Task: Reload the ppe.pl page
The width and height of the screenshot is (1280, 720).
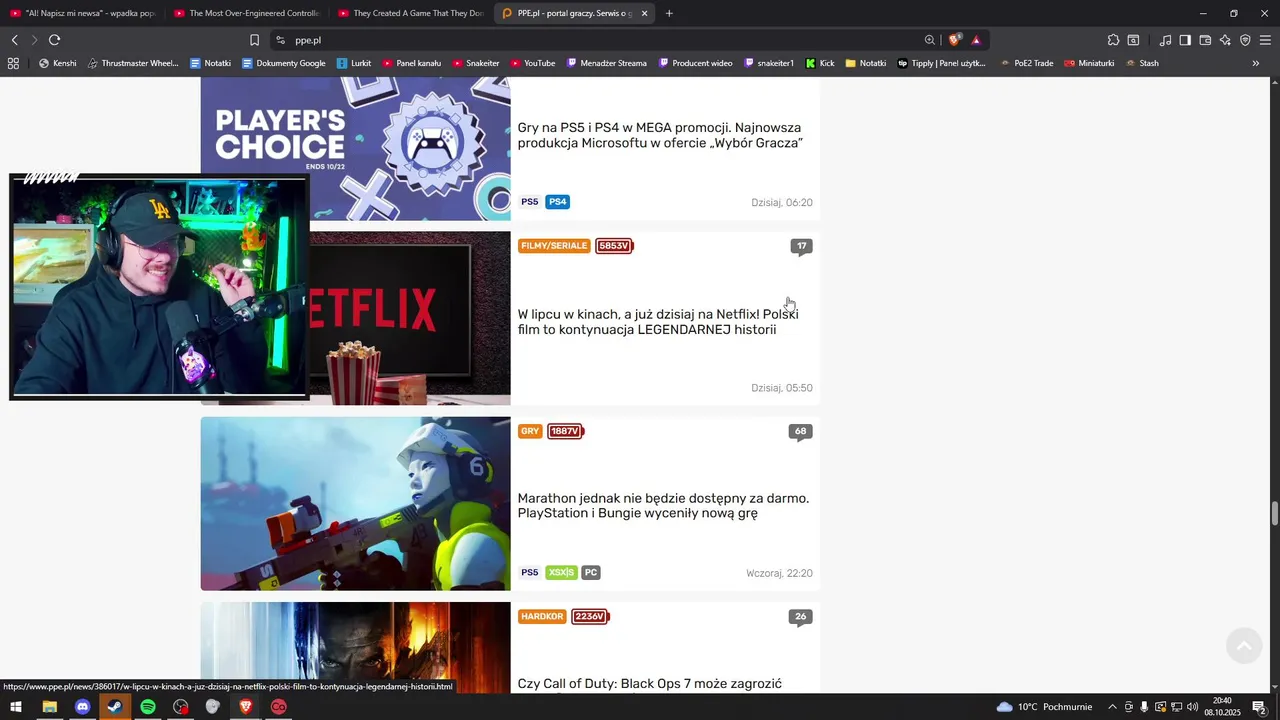Action: coord(54,40)
